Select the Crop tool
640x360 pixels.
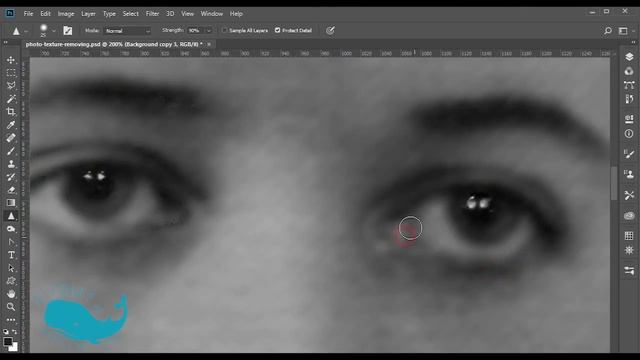(x=11, y=112)
